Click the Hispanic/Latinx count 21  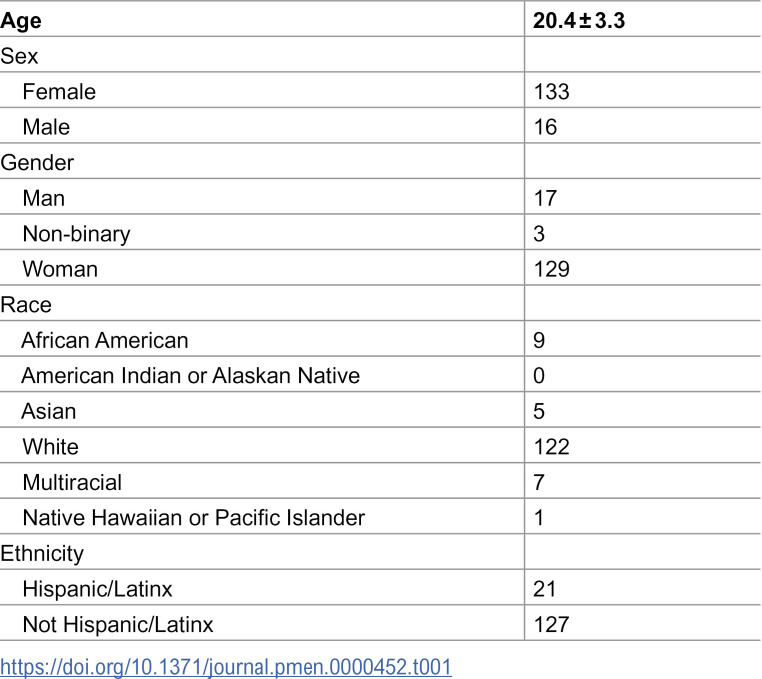[x=544, y=589]
